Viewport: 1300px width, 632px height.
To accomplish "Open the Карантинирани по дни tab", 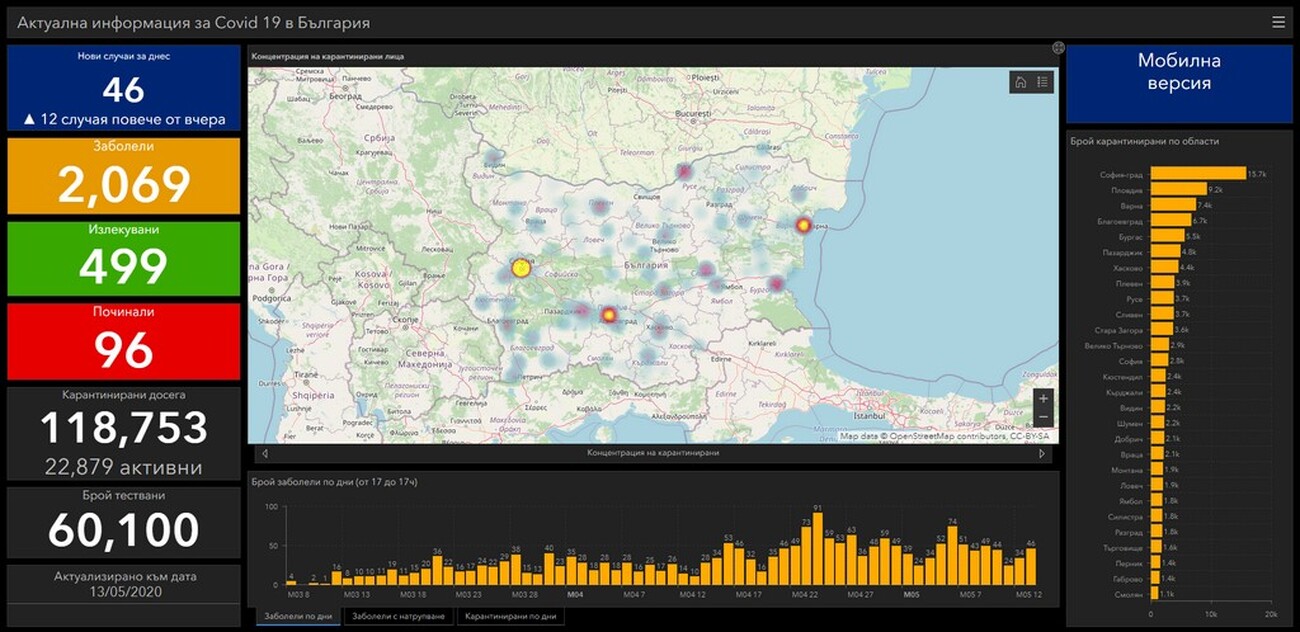I will click(x=510, y=617).
